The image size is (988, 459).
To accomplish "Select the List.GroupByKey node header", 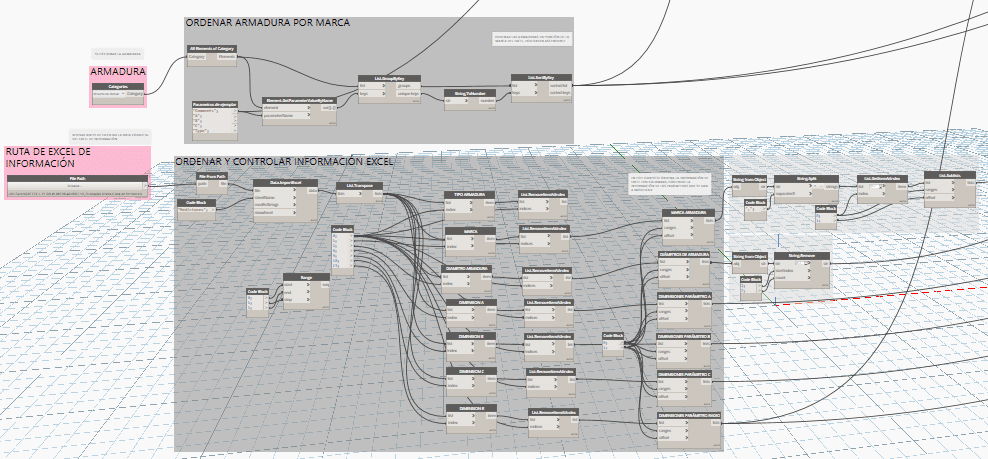I will pyautogui.click(x=388, y=77).
